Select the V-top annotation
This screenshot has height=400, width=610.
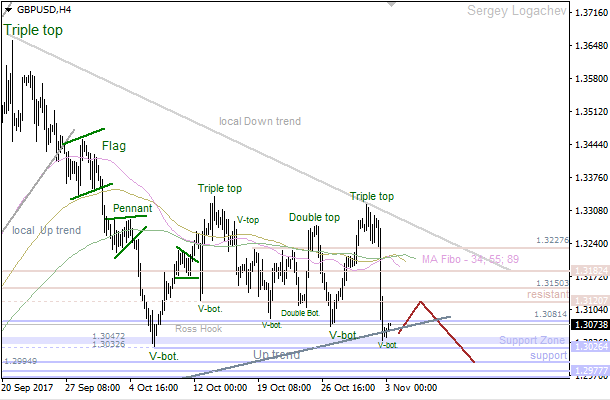(248, 219)
